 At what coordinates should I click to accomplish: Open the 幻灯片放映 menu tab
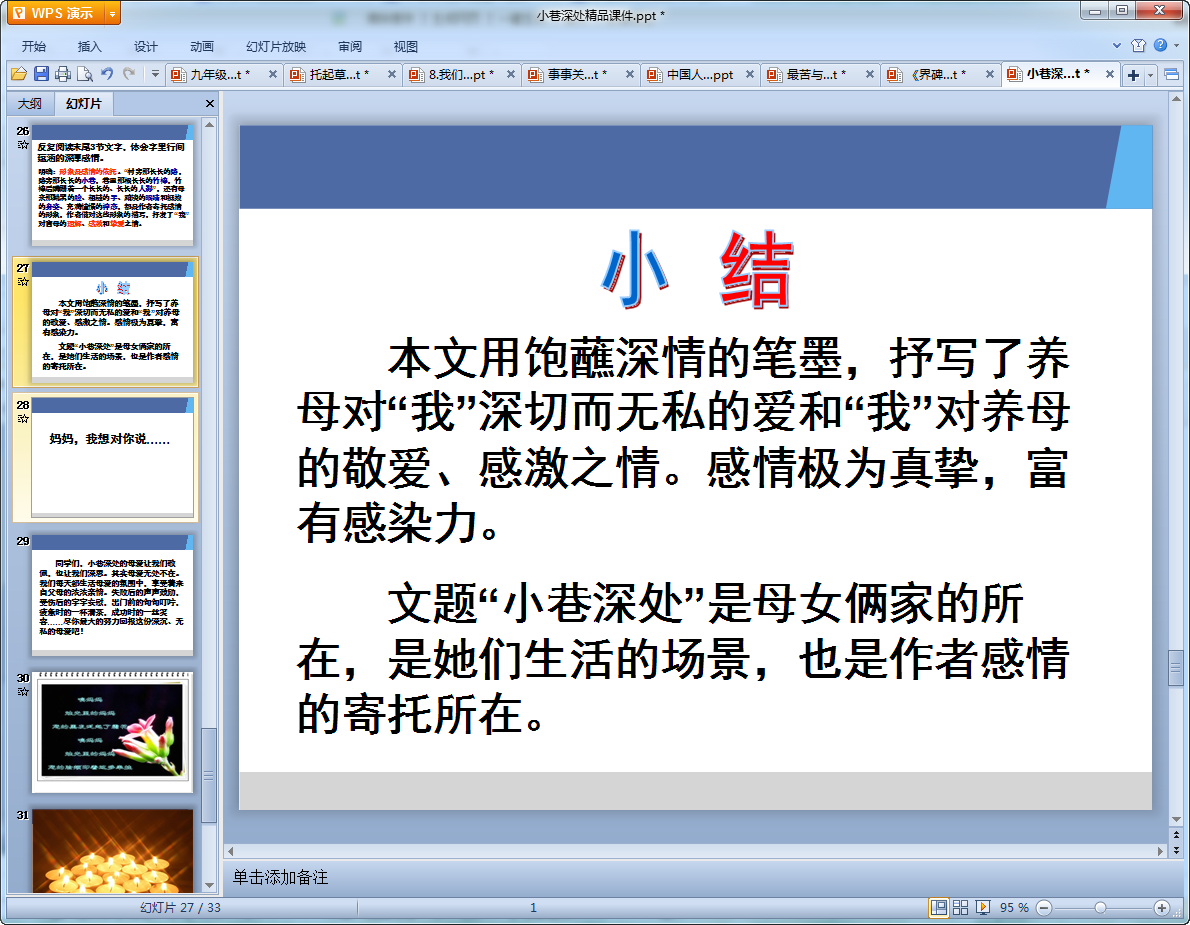click(276, 46)
